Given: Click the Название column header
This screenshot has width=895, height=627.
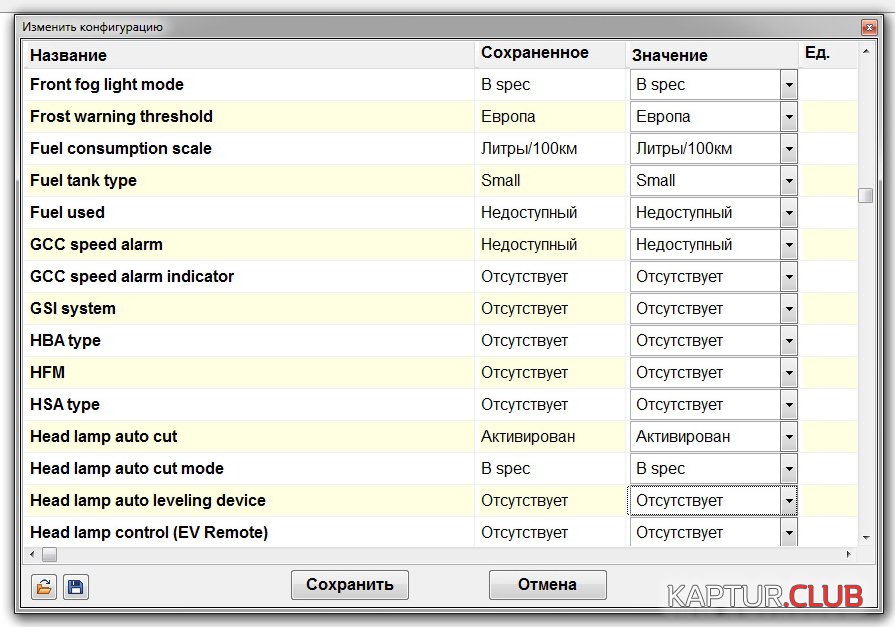Looking at the screenshot, I should tap(68, 55).
